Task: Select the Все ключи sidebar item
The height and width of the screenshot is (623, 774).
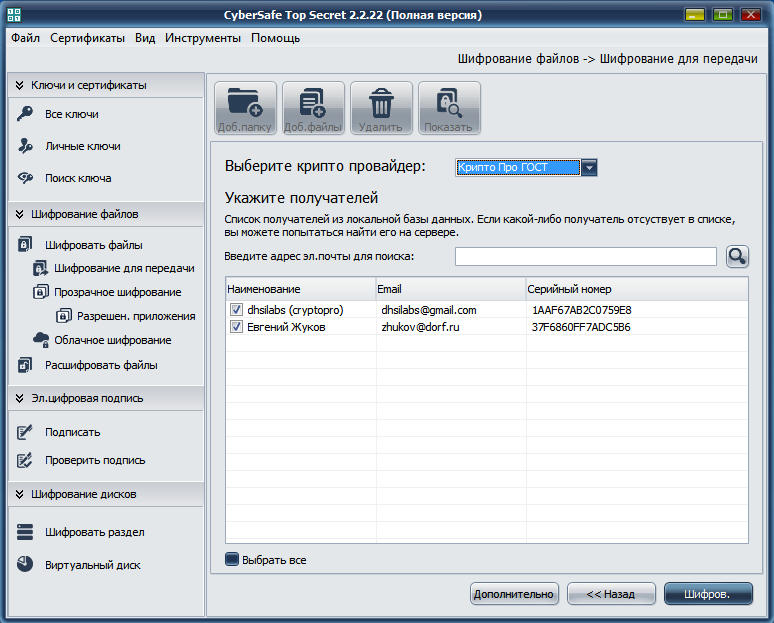Action: click(x=72, y=114)
